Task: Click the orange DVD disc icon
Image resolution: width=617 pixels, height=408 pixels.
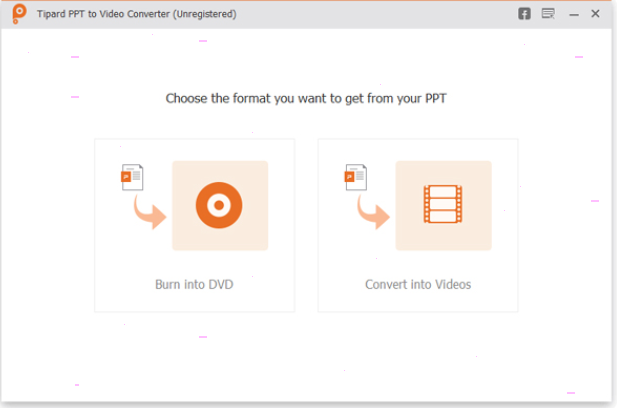Action: point(219,205)
